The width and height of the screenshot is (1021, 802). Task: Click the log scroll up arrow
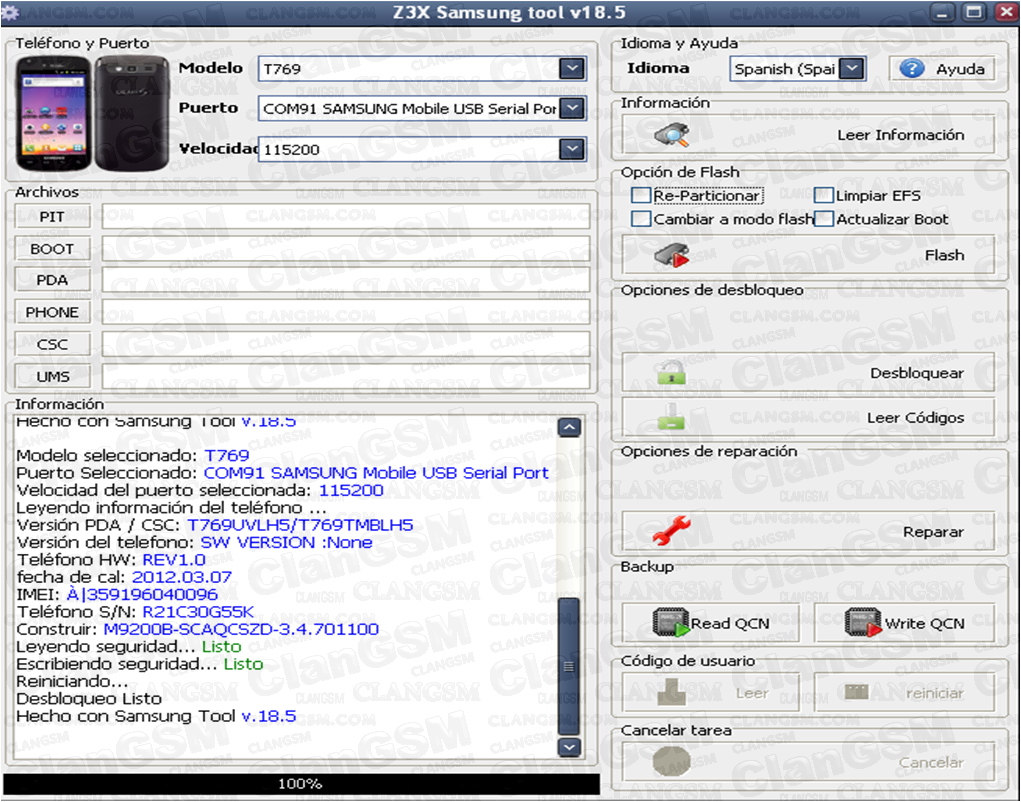click(569, 427)
